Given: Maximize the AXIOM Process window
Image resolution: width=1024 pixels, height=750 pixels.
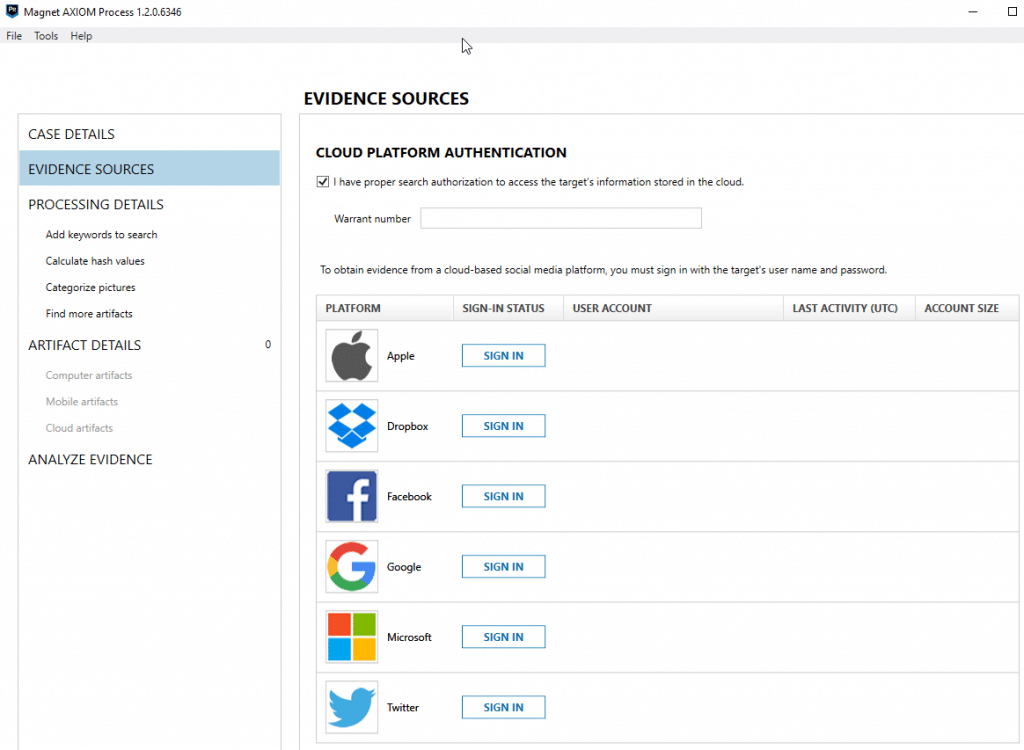Looking at the screenshot, I should point(1012,12).
